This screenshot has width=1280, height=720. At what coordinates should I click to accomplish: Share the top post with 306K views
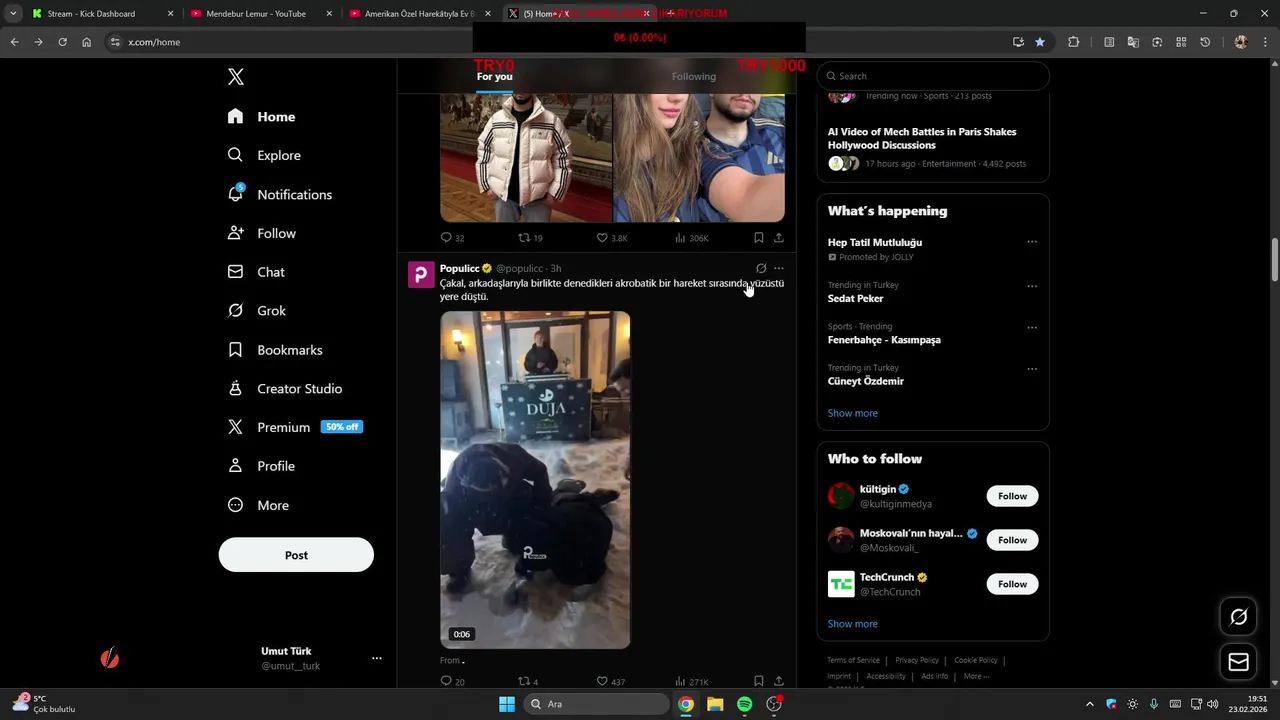click(779, 238)
